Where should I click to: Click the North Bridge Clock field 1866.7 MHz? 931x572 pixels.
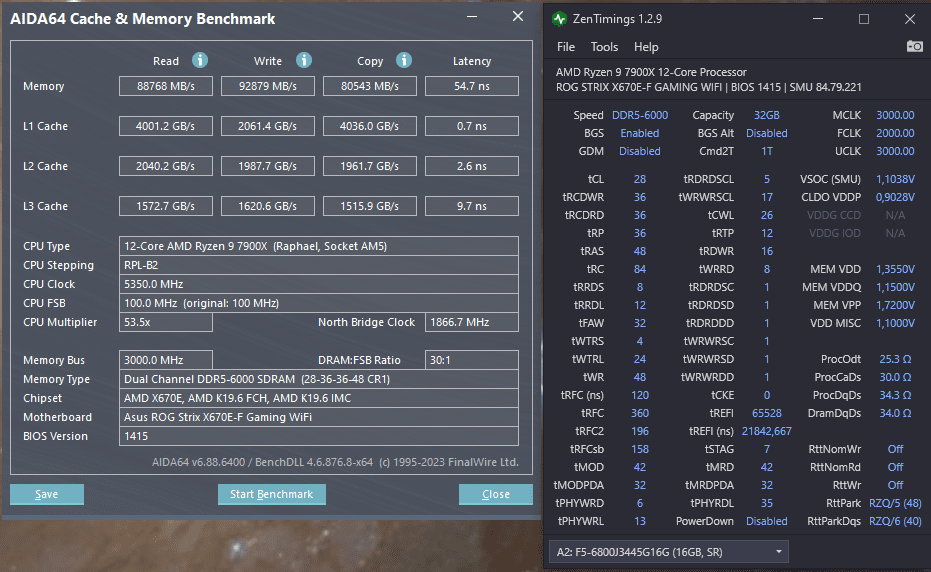(472, 322)
